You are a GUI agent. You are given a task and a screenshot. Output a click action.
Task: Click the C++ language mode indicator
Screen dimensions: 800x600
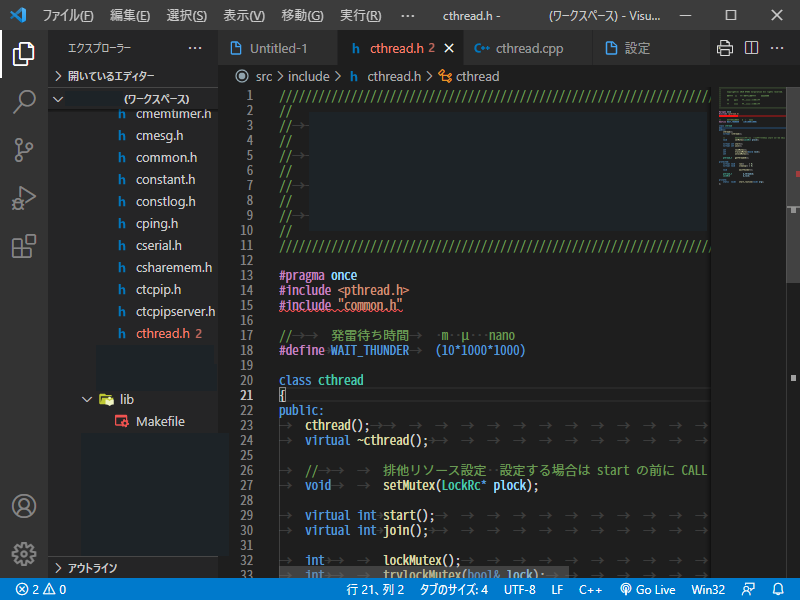click(590, 589)
